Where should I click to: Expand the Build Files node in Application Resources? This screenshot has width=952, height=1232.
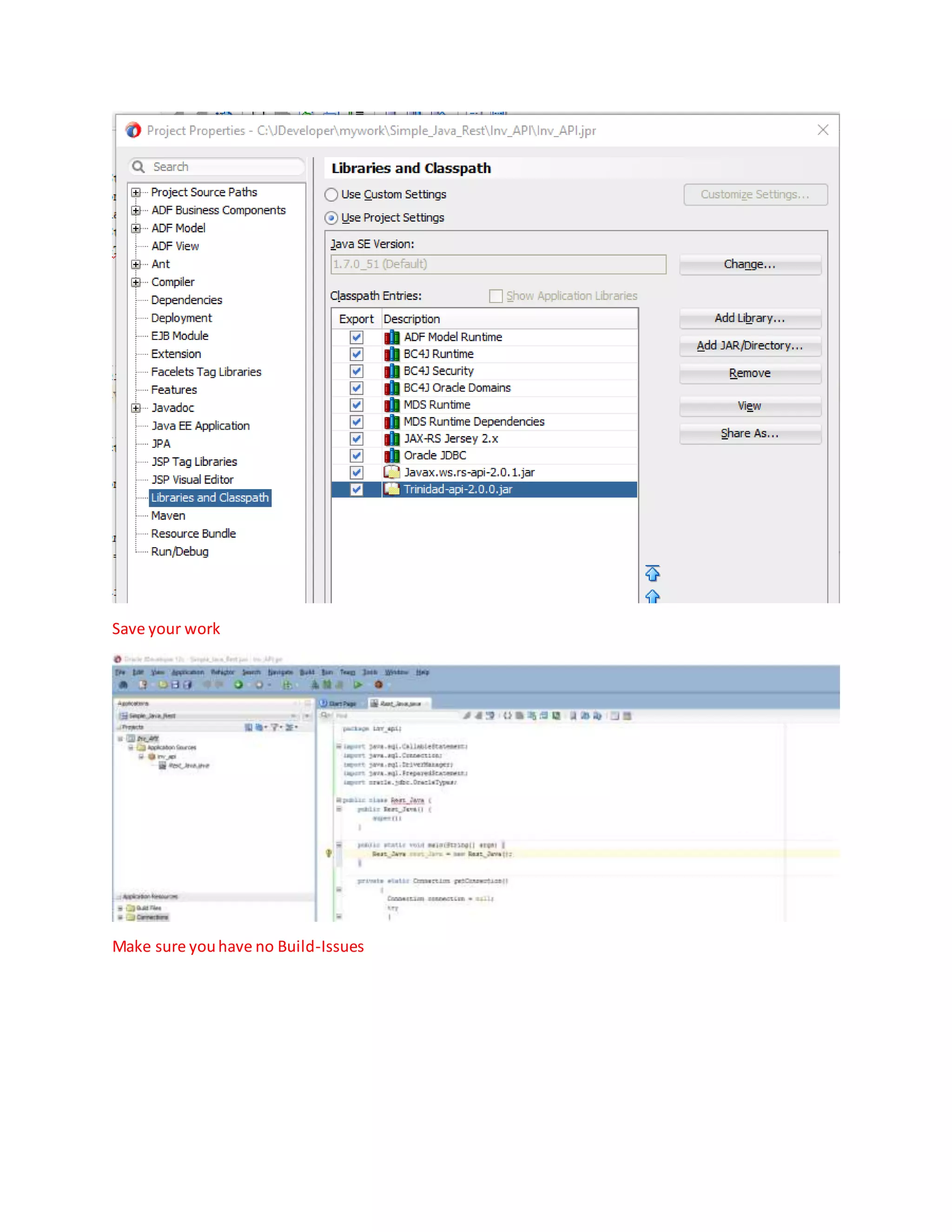(120, 908)
